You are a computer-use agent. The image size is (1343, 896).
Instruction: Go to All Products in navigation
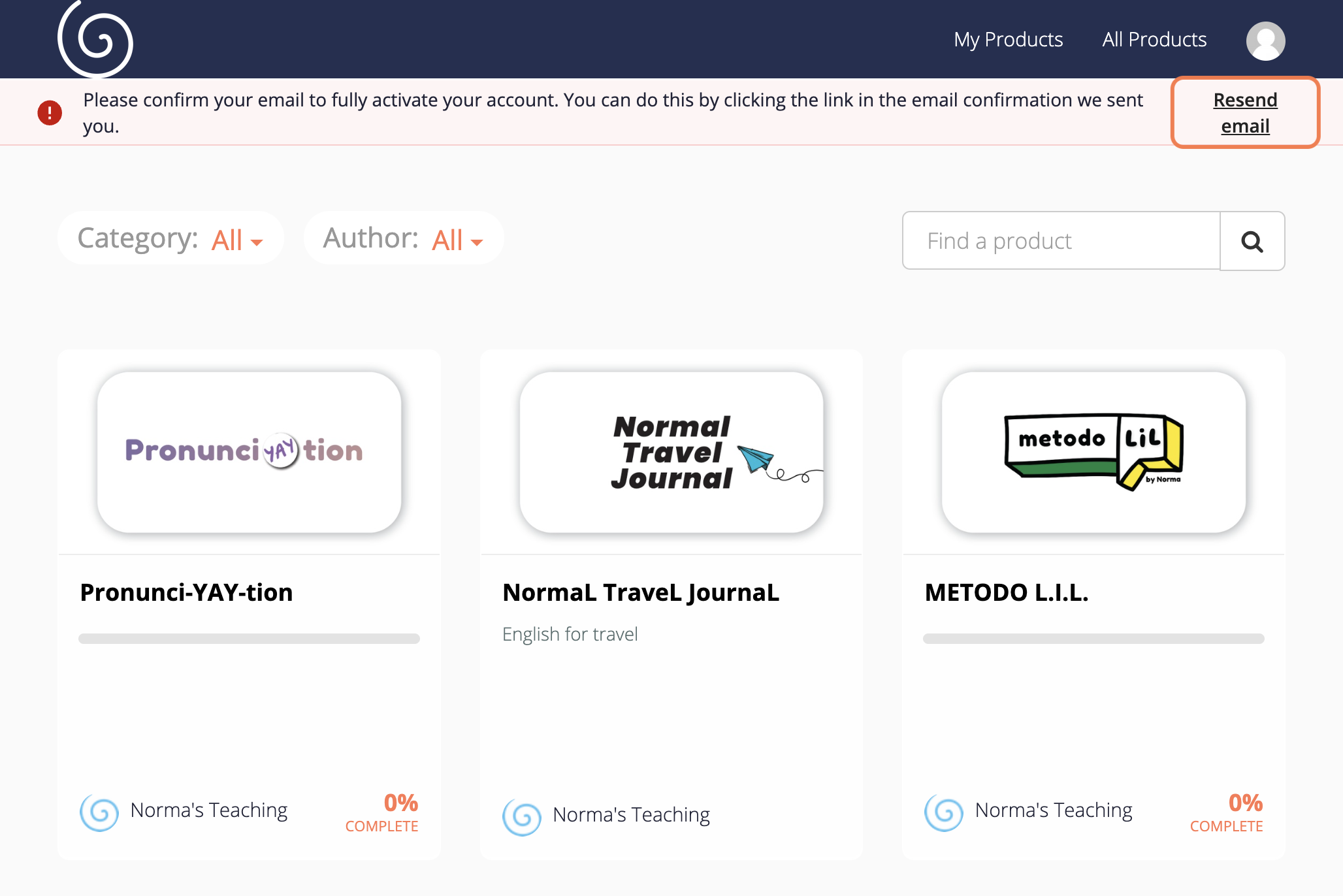tap(1154, 39)
